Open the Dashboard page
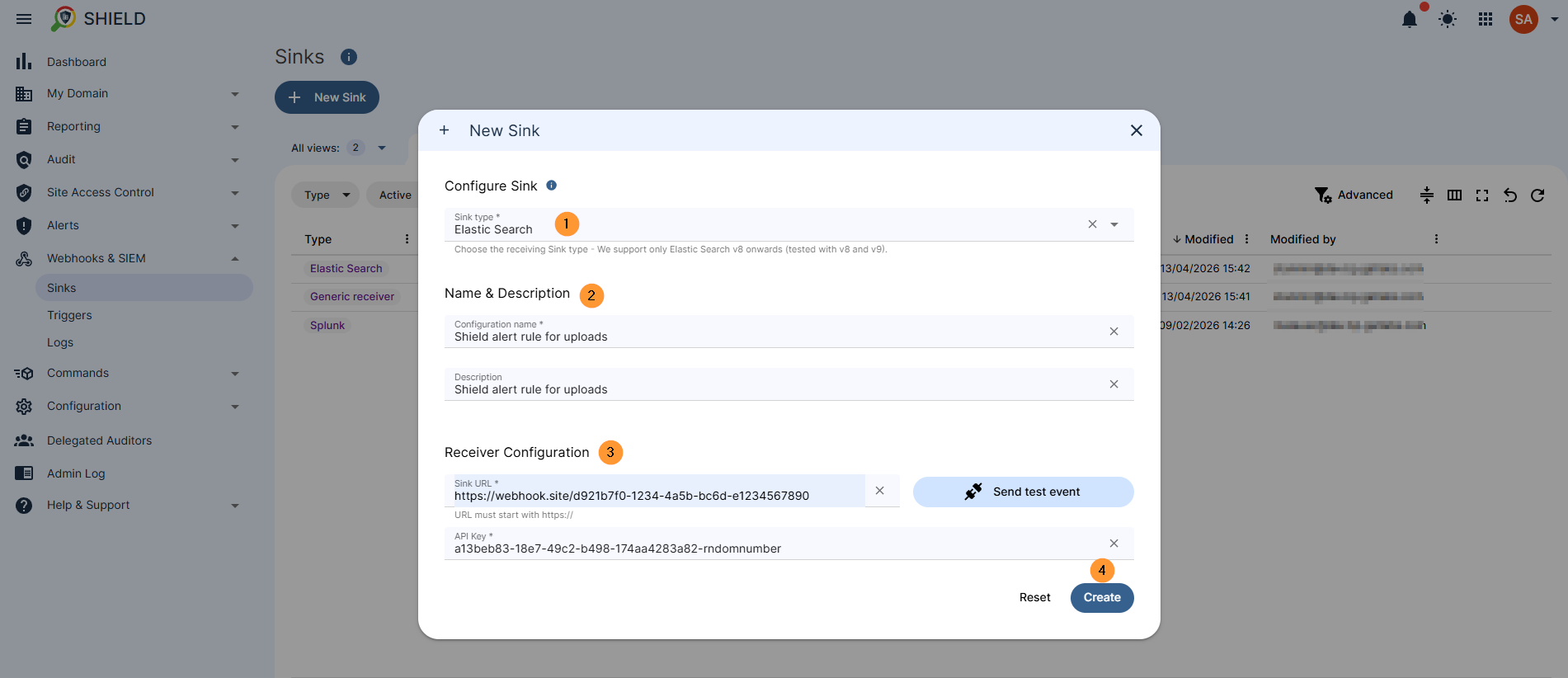The height and width of the screenshot is (678, 1568). pos(77,62)
